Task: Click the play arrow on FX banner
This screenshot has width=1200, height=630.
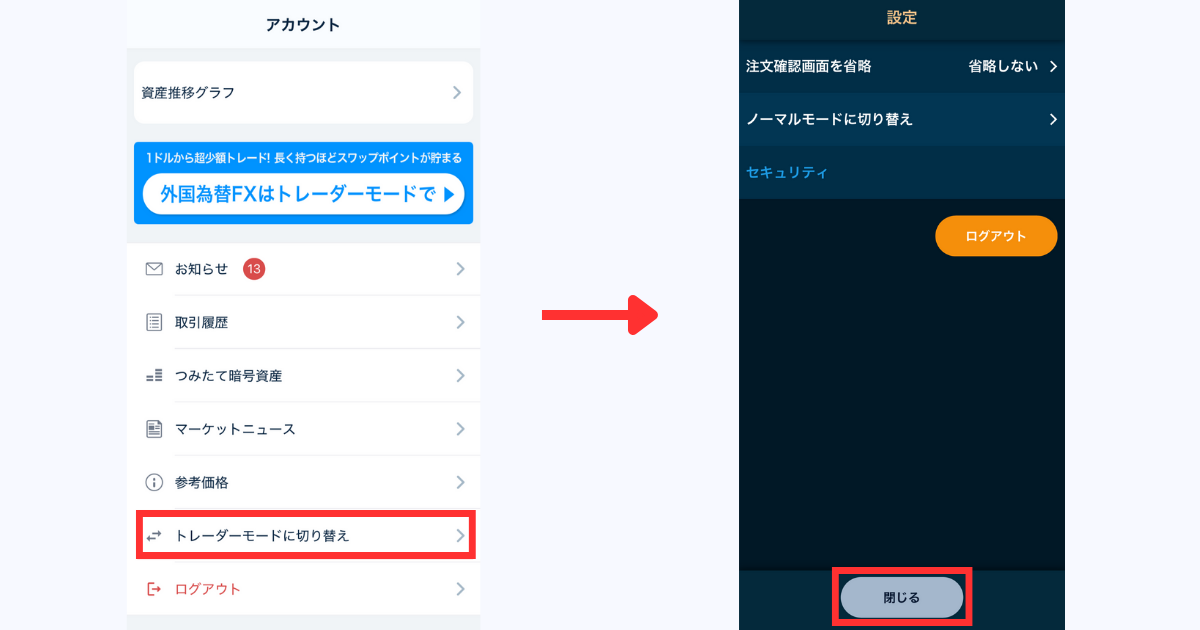Action: [x=449, y=194]
